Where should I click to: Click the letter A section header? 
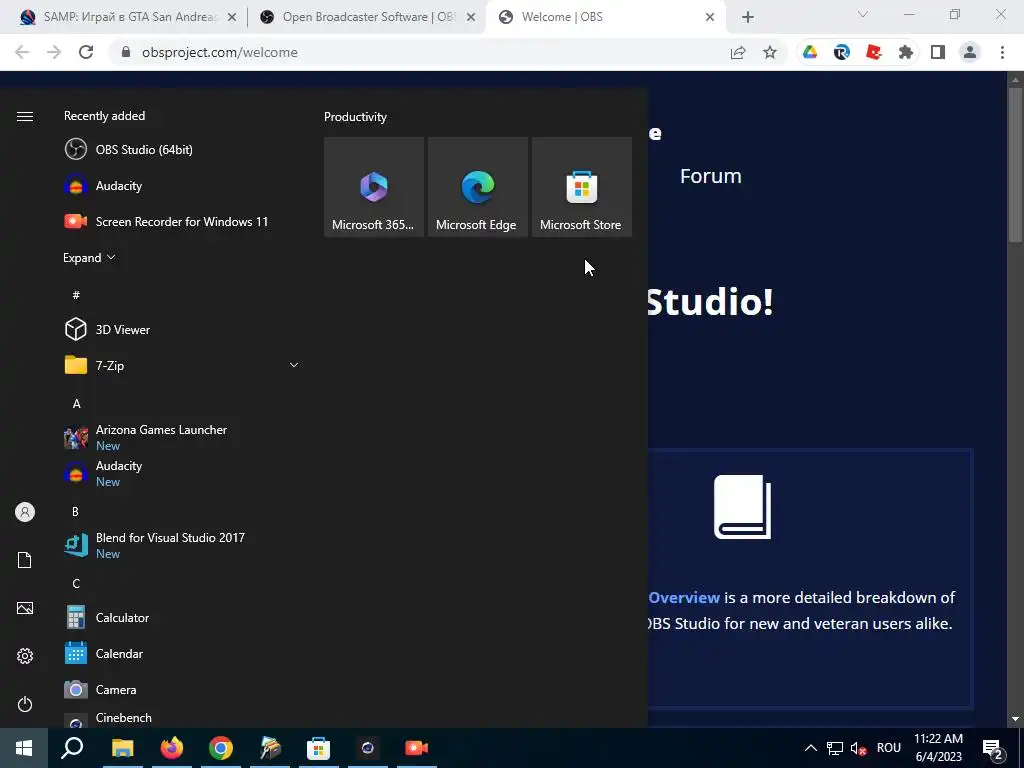pos(76,404)
